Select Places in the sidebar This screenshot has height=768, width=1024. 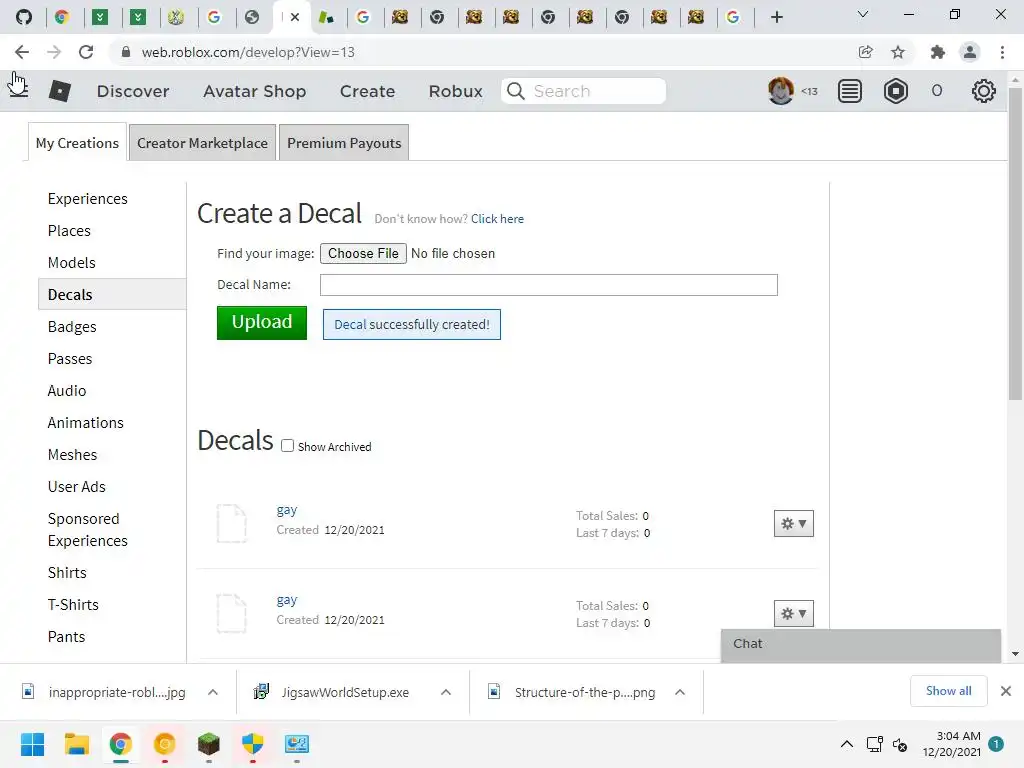pos(69,231)
